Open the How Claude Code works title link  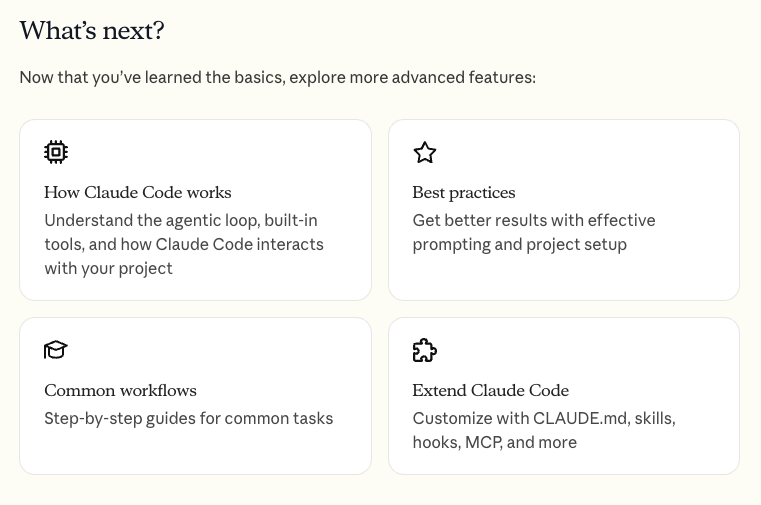pos(138,193)
